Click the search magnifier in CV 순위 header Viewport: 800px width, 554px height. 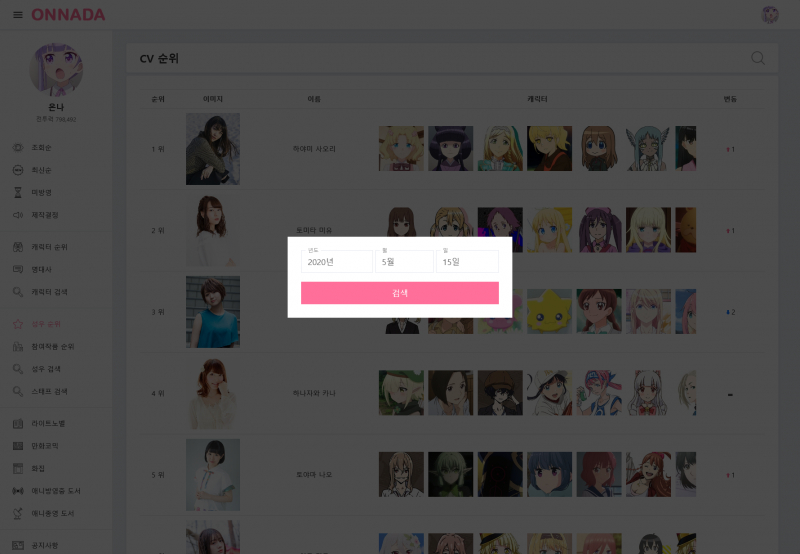pyautogui.click(x=758, y=58)
